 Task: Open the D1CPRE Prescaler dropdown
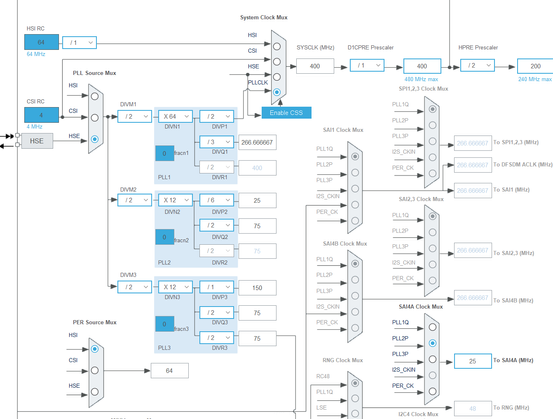point(367,65)
